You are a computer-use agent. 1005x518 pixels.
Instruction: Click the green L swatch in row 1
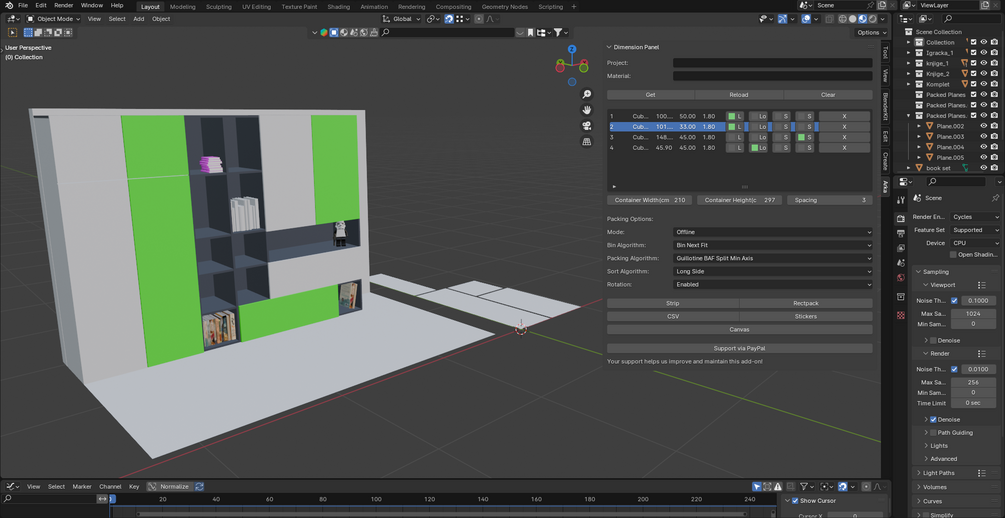[x=733, y=116]
